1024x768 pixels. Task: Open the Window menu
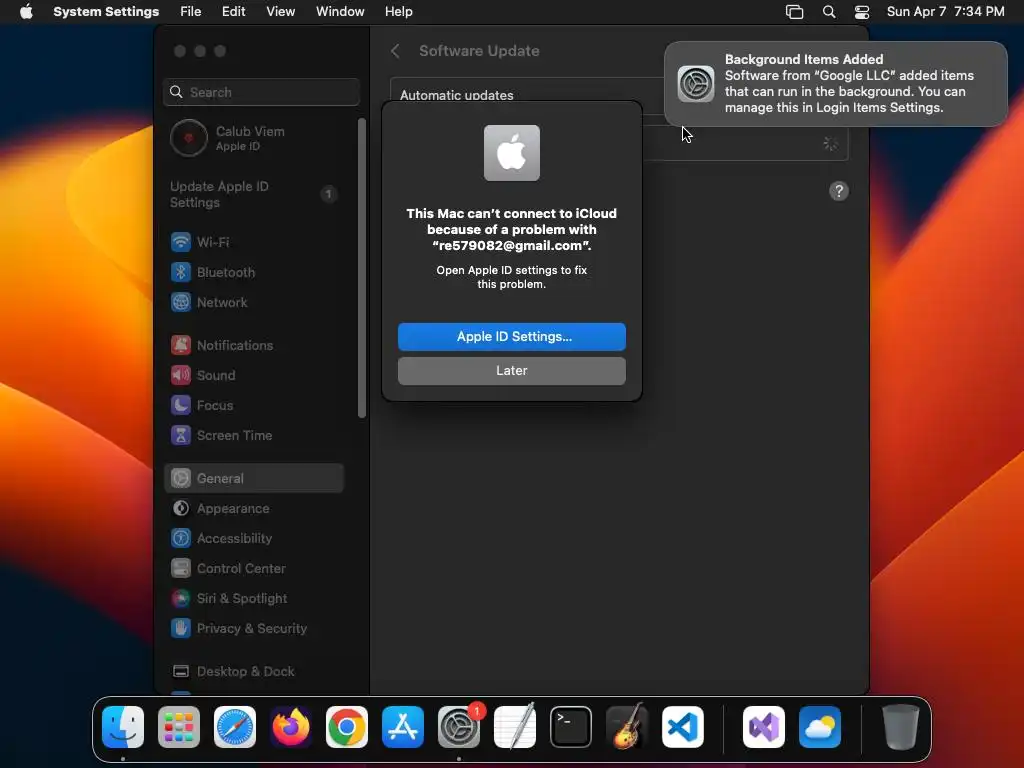[340, 12]
